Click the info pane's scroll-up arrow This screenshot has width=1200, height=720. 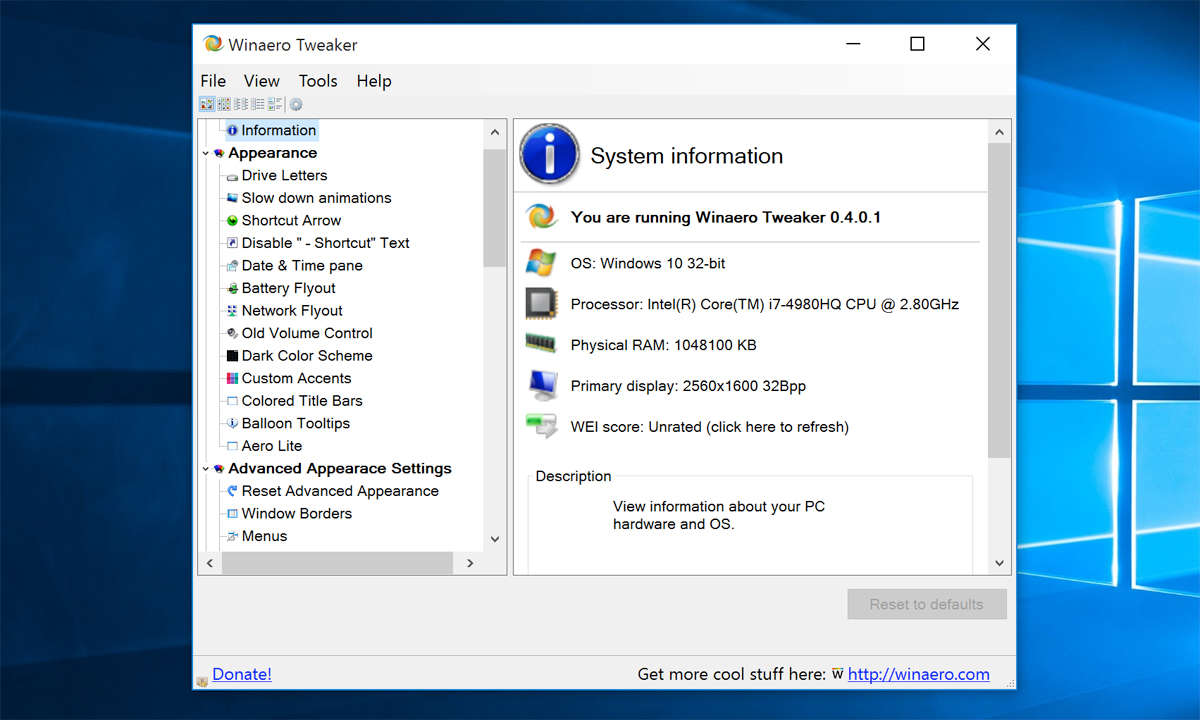click(x=999, y=132)
